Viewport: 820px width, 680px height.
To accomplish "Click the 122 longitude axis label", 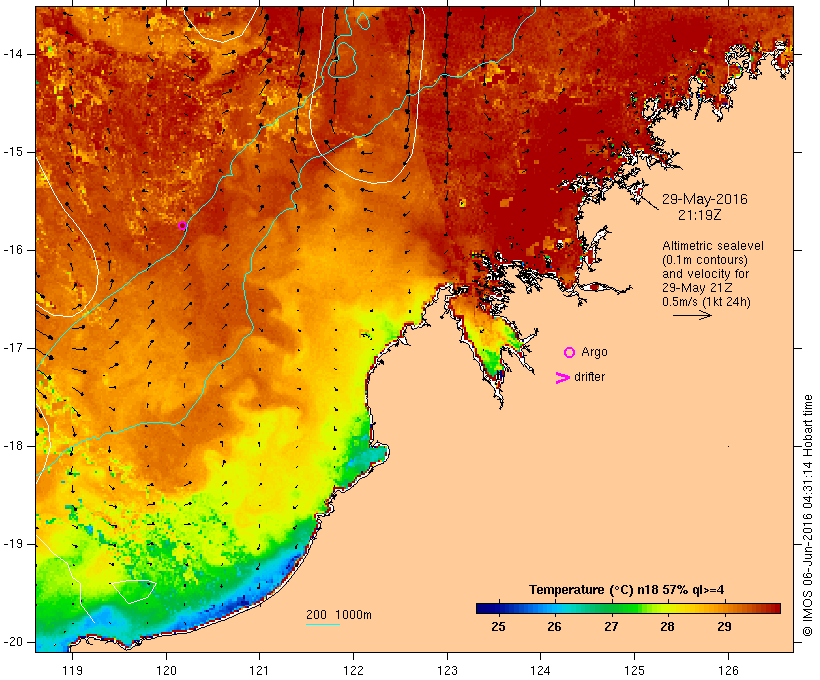I will point(354,670).
